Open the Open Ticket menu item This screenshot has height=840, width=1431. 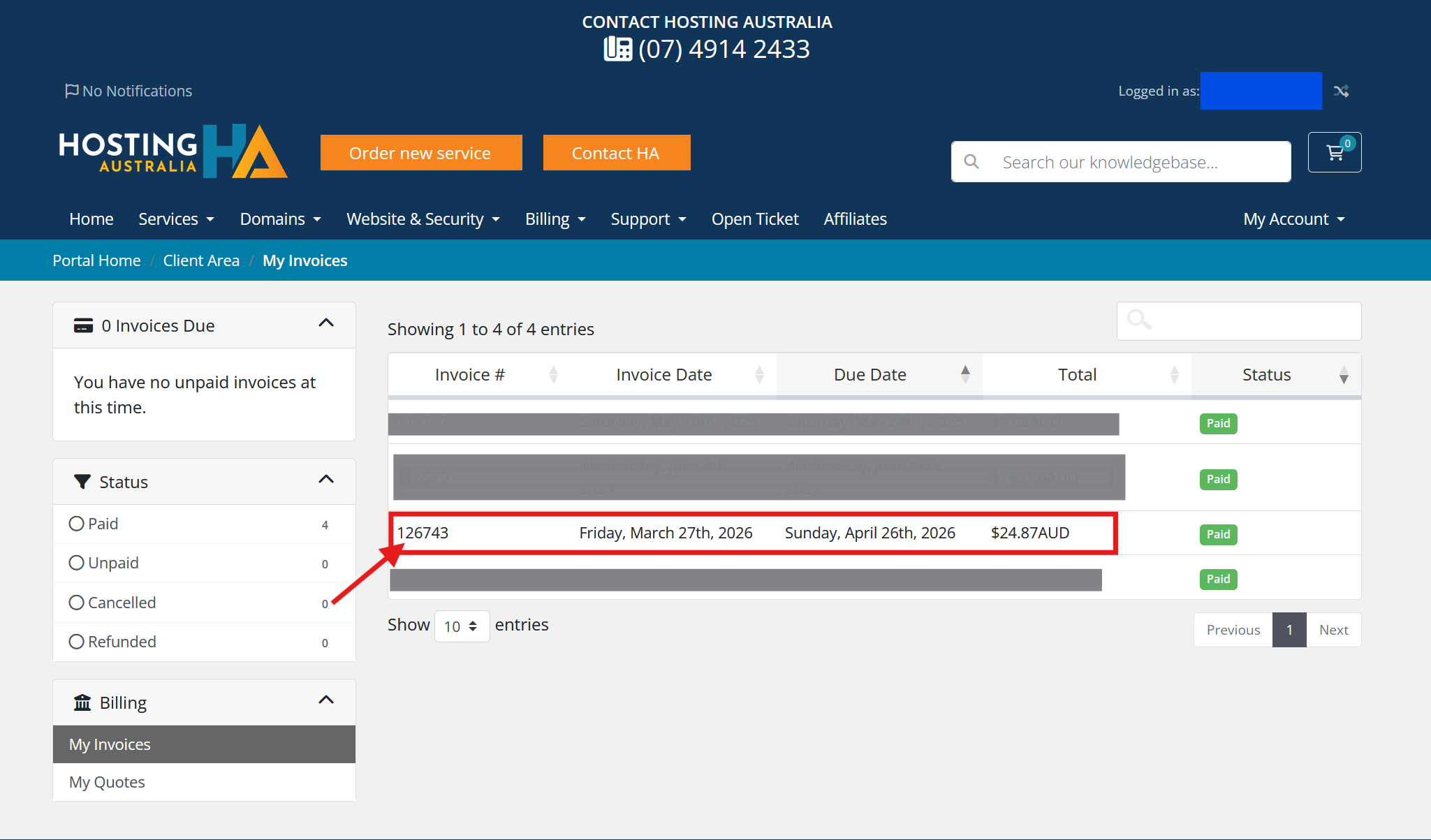pyautogui.click(x=755, y=219)
